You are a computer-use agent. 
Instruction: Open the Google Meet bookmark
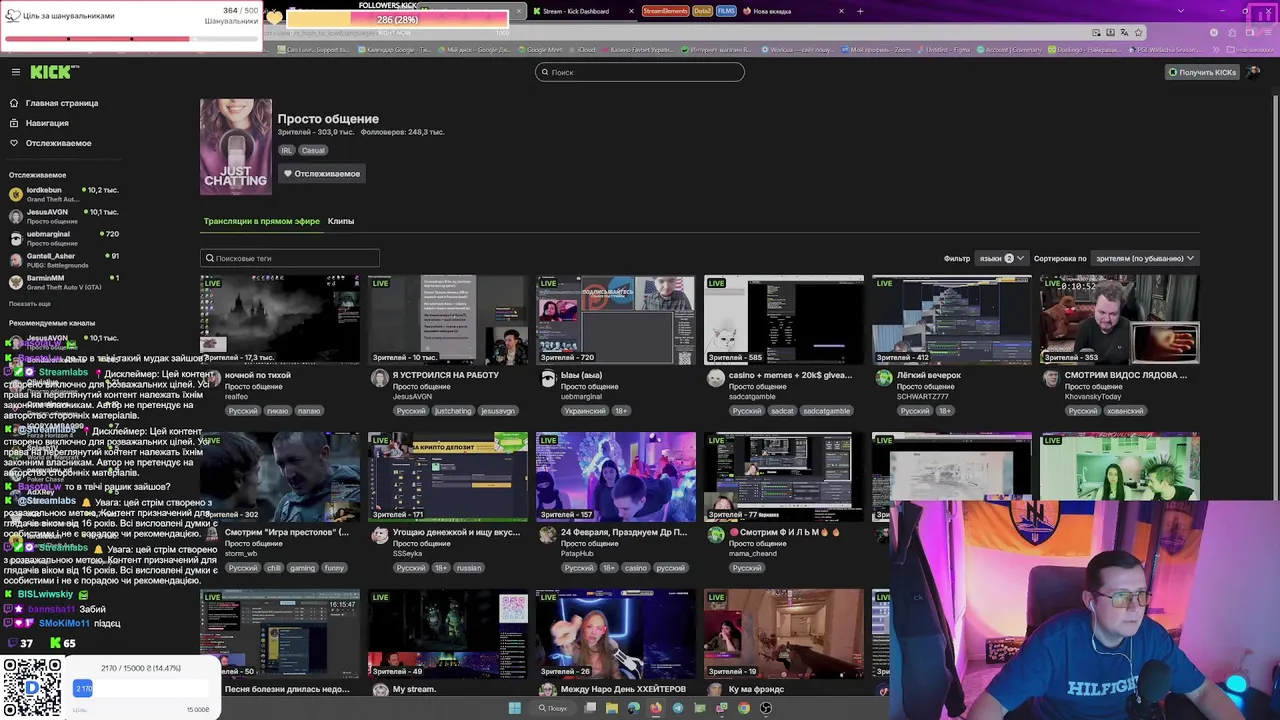click(540, 50)
